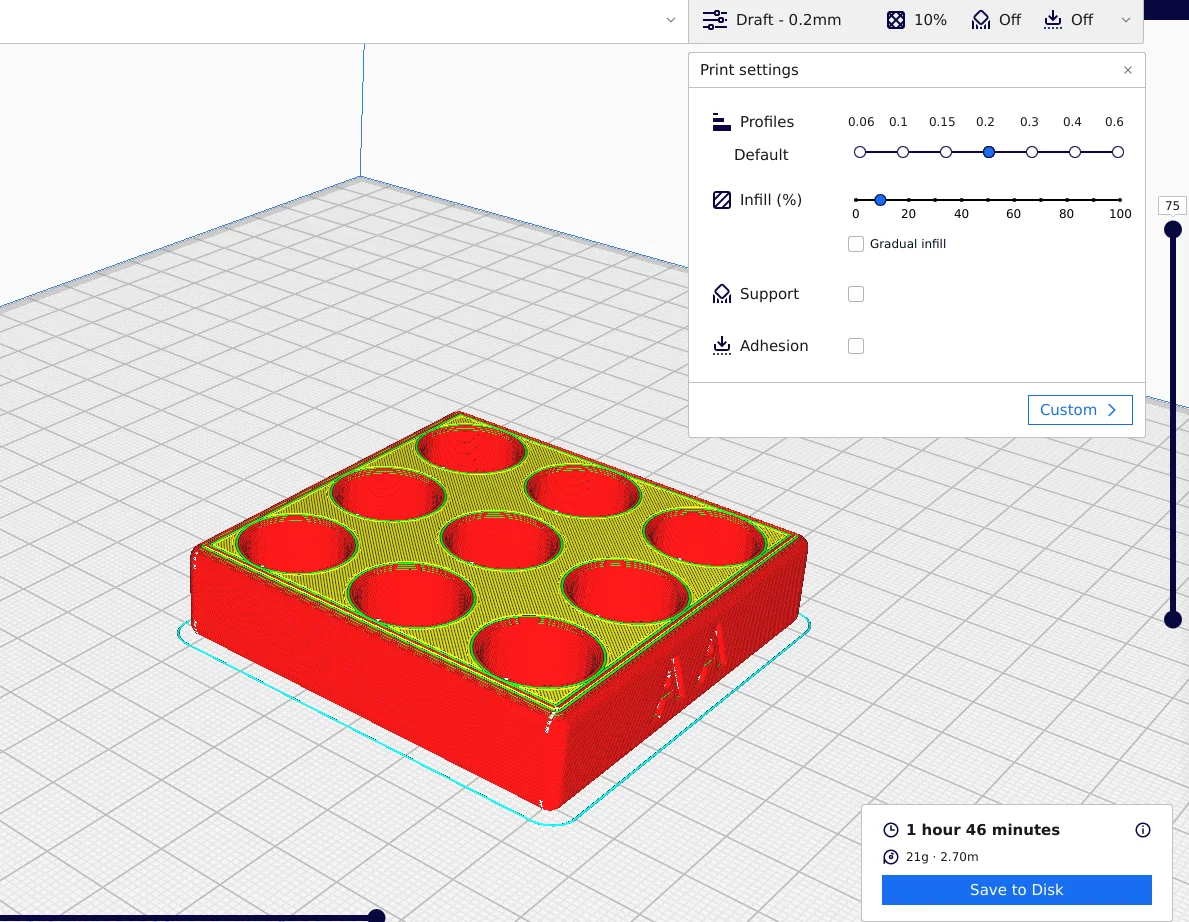Click the layer slider bottom handle
Image resolution: width=1189 pixels, height=922 pixels.
pos(1173,619)
